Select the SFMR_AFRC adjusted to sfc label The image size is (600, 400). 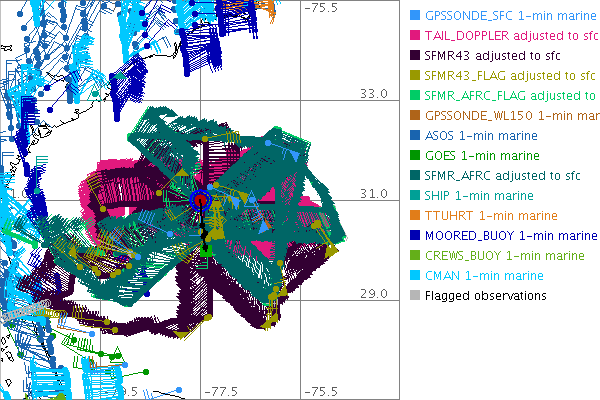[503, 176]
